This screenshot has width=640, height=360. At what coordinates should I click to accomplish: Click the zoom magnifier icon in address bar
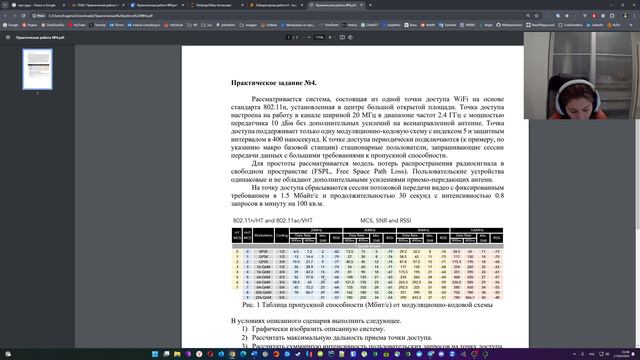pos(528,16)
